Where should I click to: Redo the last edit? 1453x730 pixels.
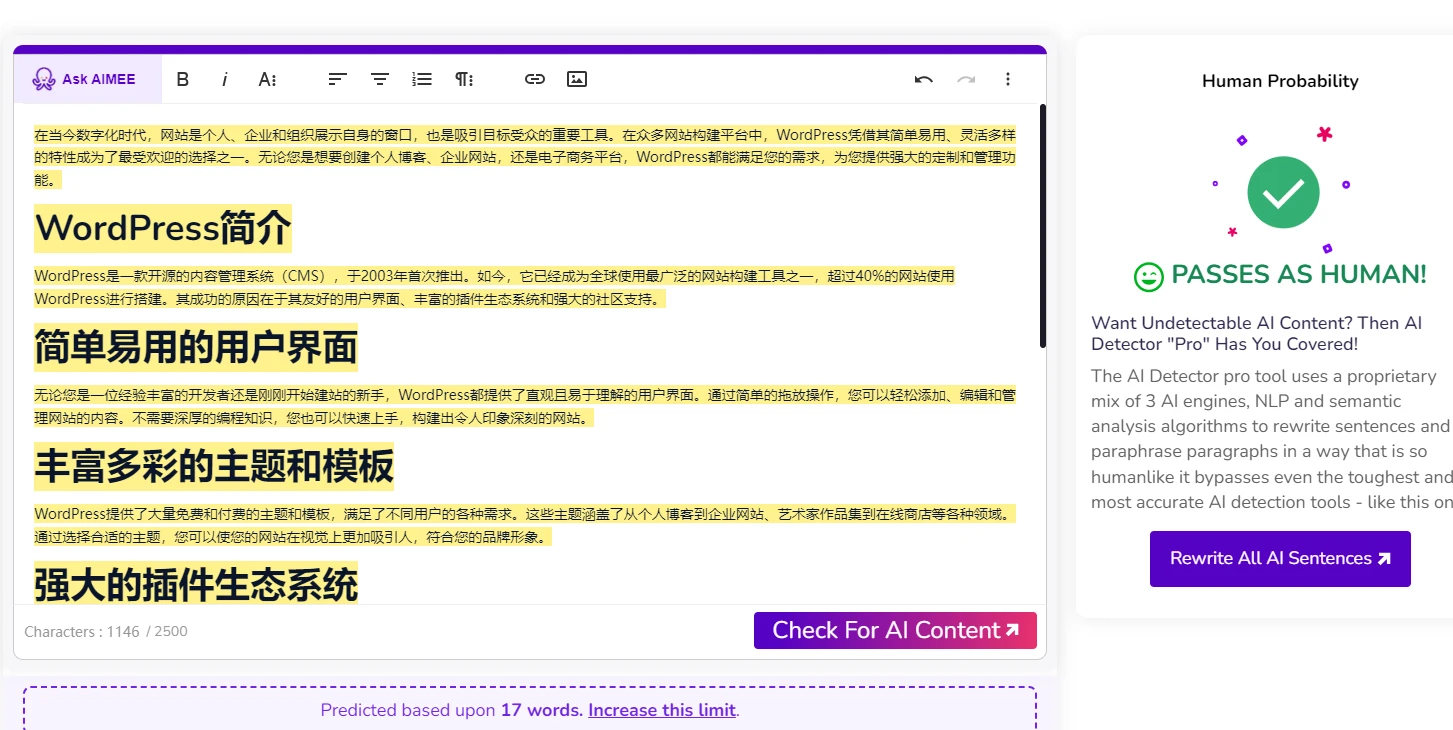966,79
